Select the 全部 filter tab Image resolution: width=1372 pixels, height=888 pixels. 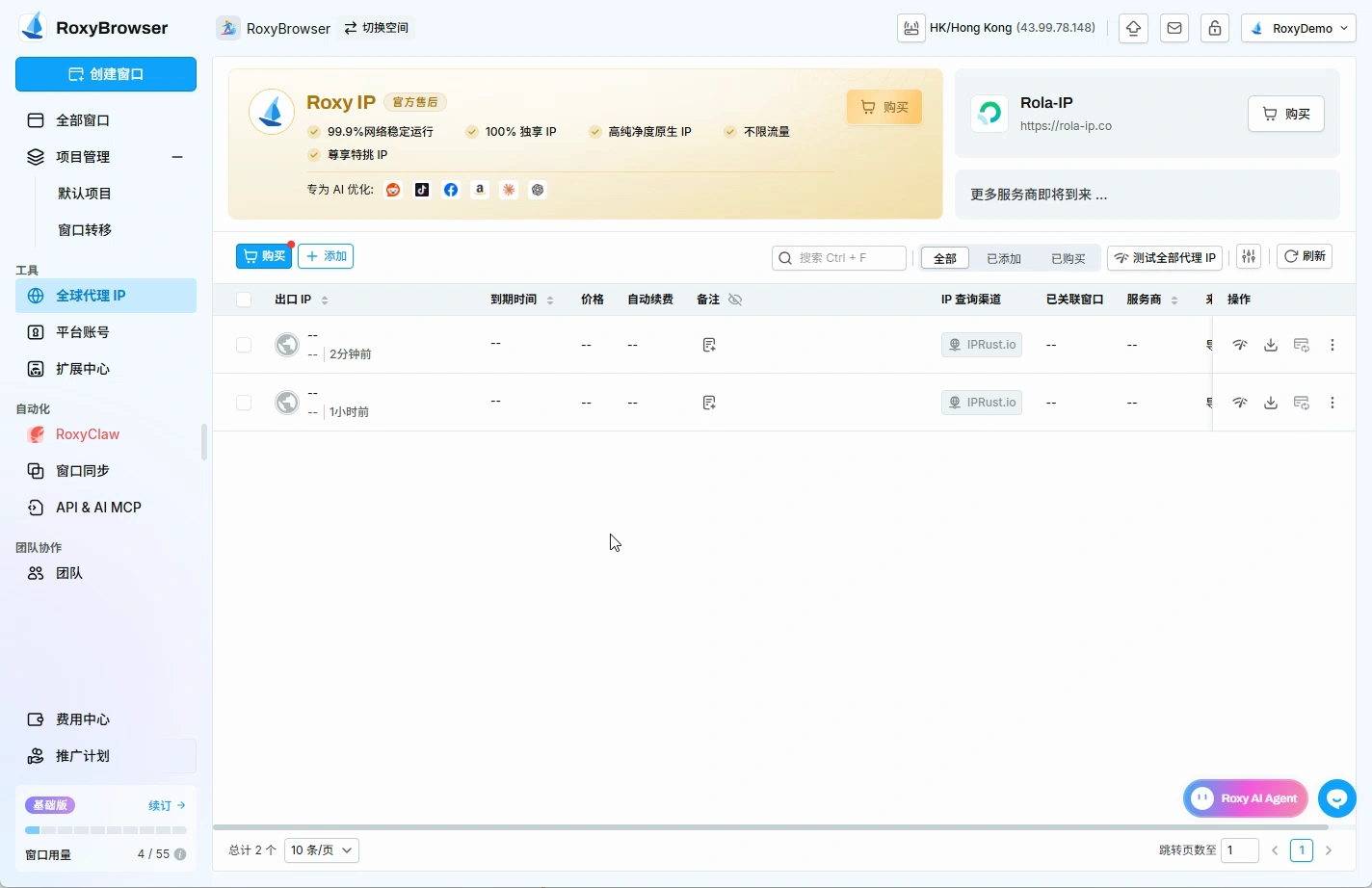(x=945, y=258)
